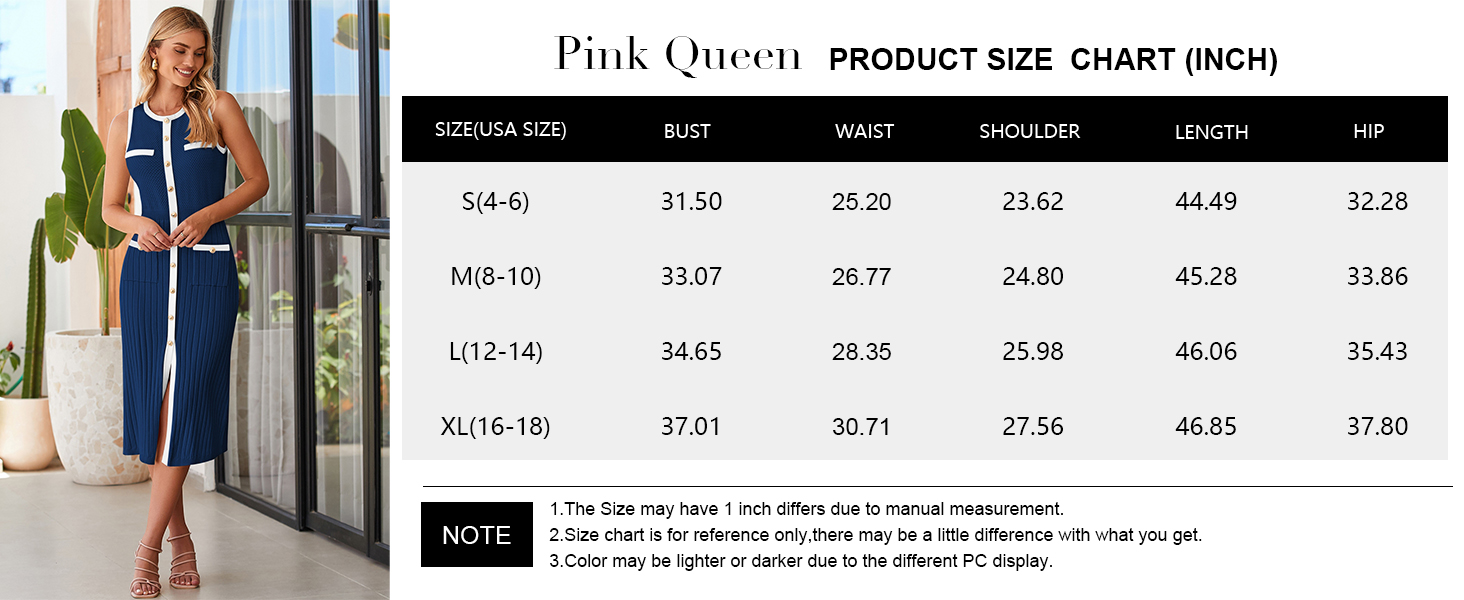Click the PRODUCT SIZE CHART (INCH) title
Viewport: 1464px width, 600px height.
coord(1053,60)
